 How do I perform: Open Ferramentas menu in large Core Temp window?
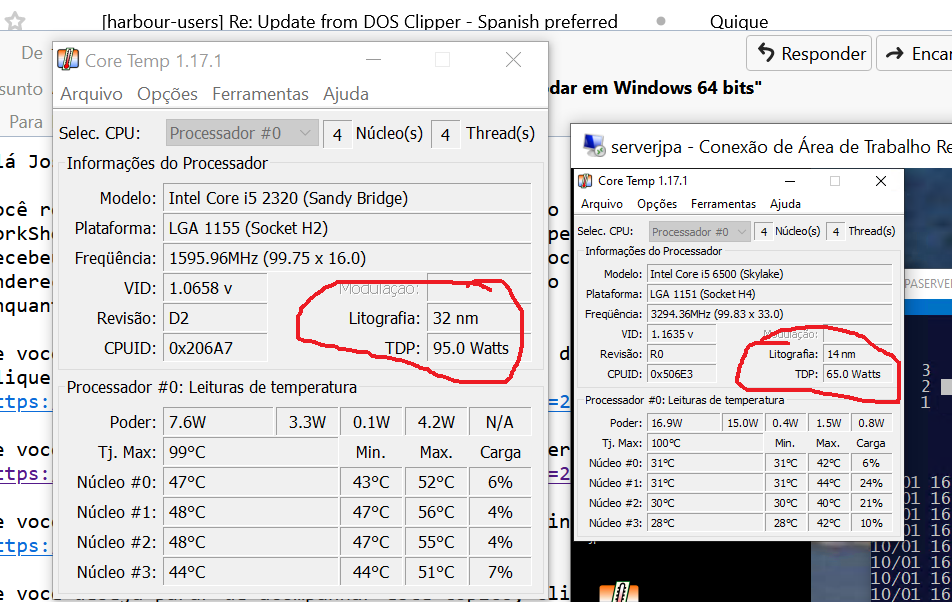click(260, 94)
